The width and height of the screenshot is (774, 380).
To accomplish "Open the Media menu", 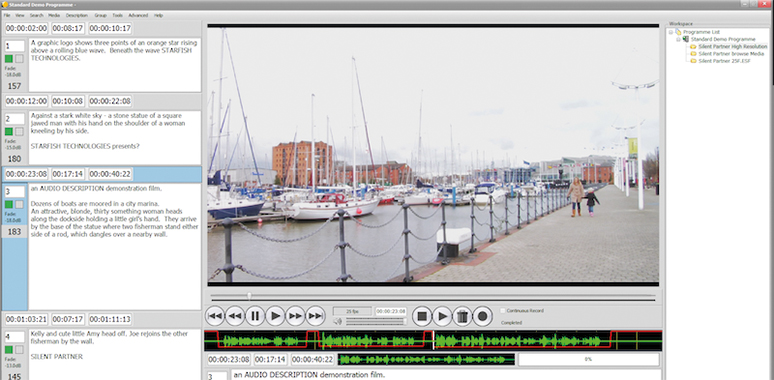I will pyautogui.click(x=54, y=16).
